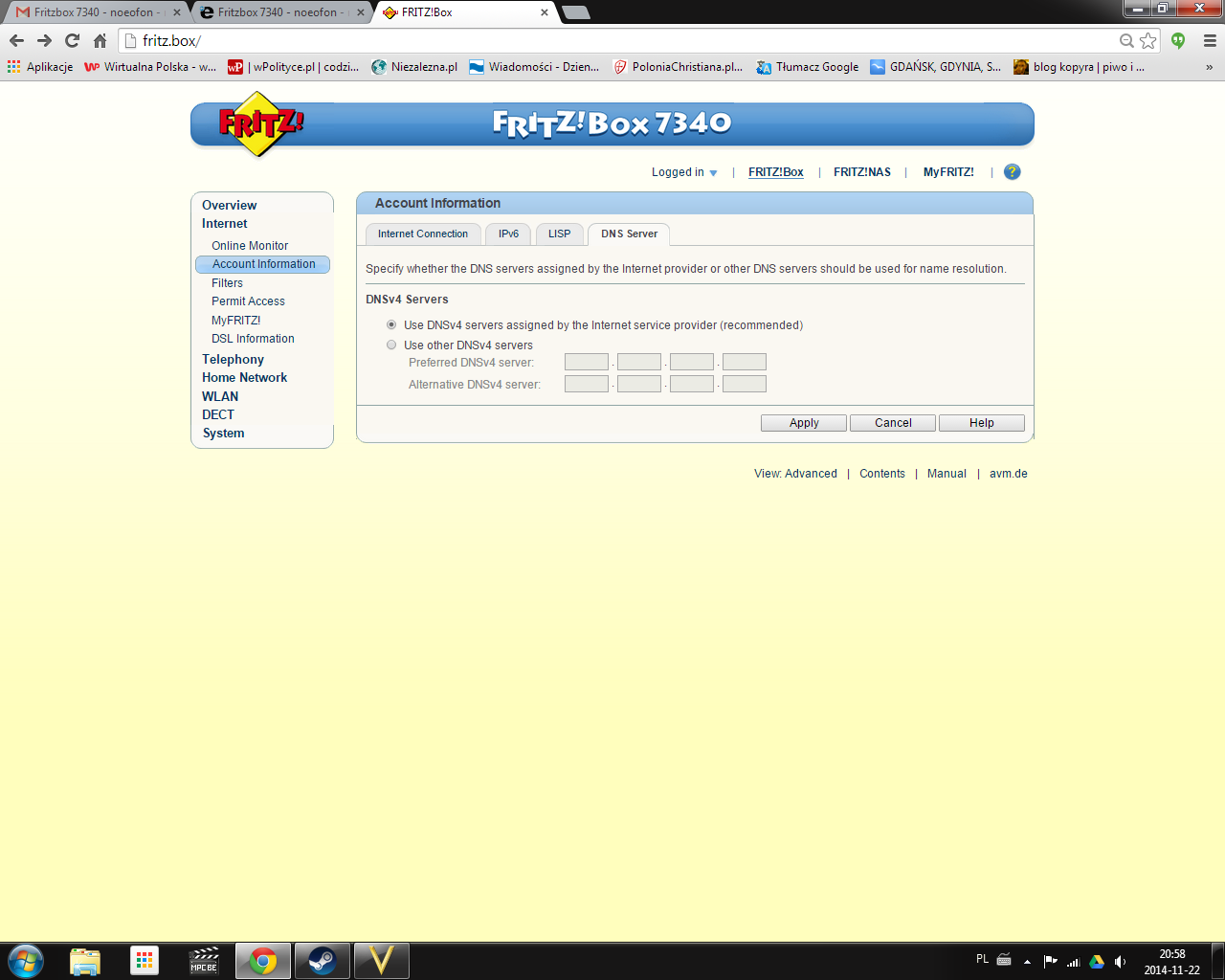The width and height of the screenshot is (1225, 980).
Task: Open the Windows Start menu
Action: (25, 961)
